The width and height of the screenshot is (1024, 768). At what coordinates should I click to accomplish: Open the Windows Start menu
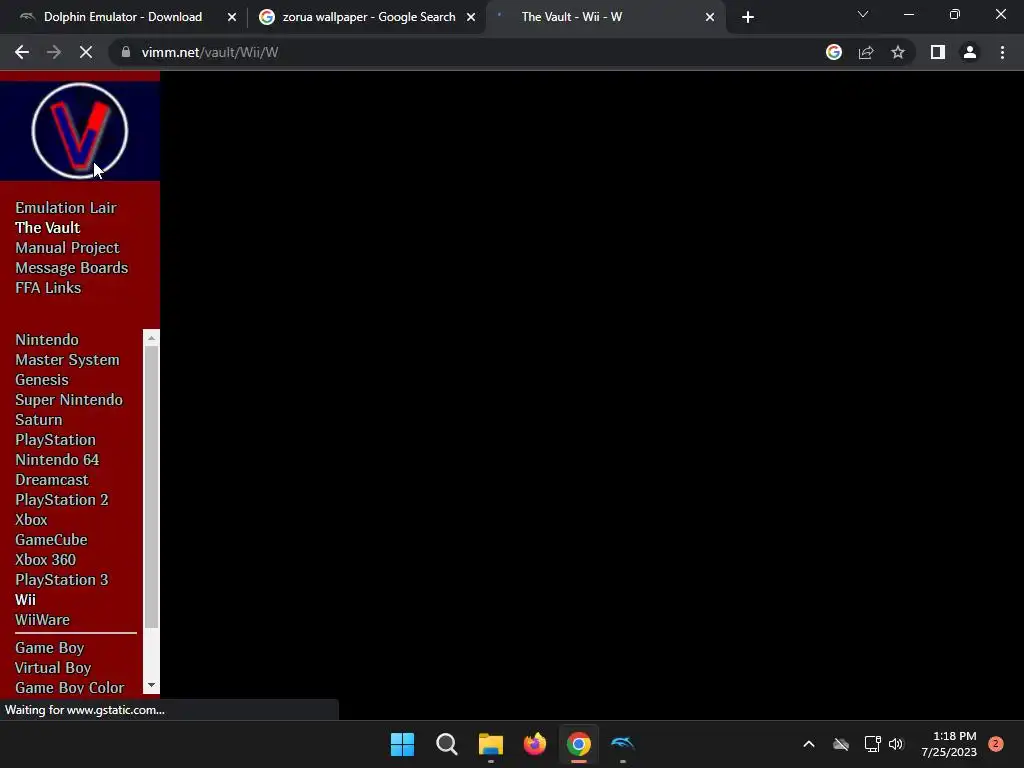402,744
